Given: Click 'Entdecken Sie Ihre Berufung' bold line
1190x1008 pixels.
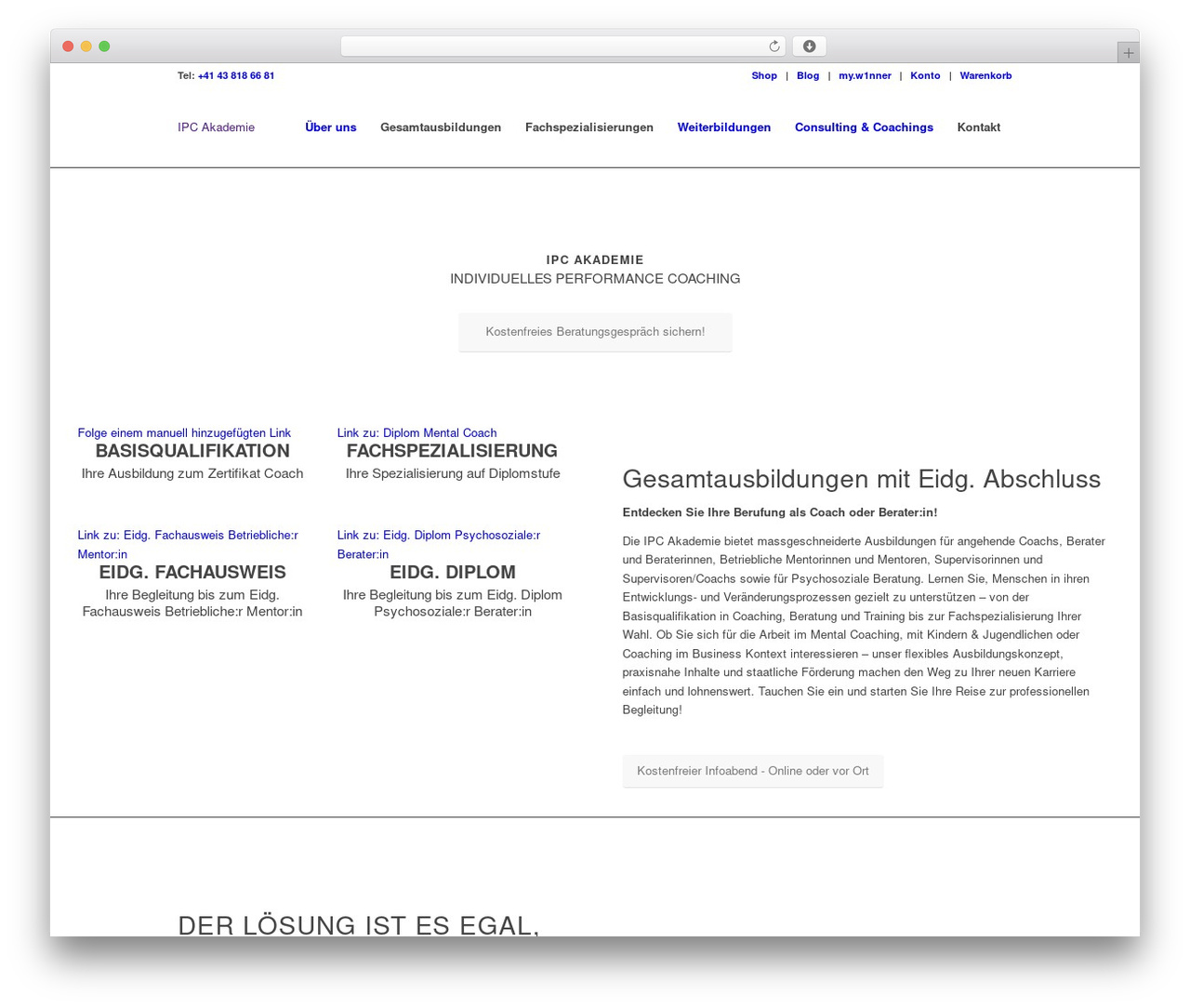Looking at the screenshot, I should [x=780, y=512].
